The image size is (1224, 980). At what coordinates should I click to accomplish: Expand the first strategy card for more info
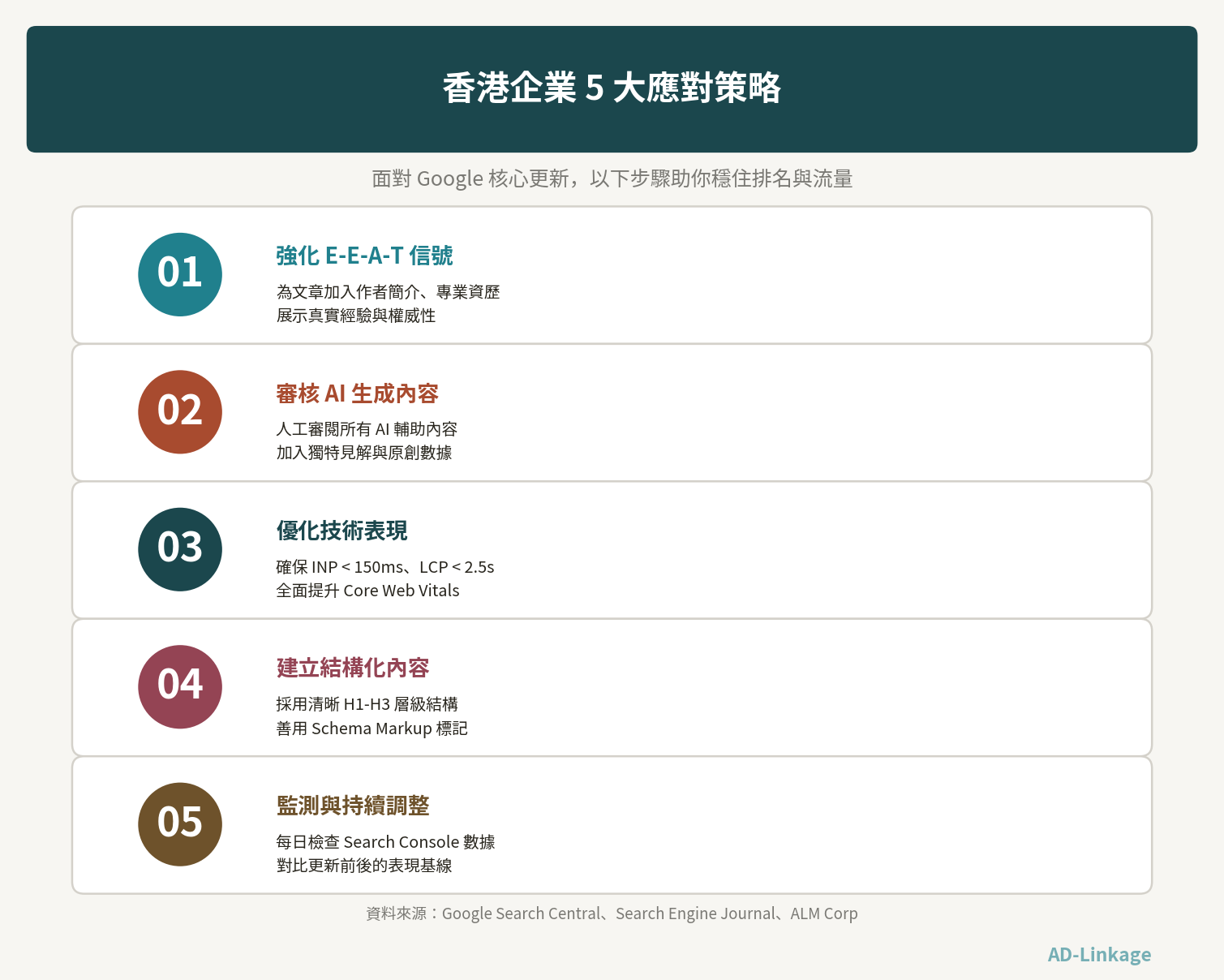pyautogui.click(x=612, y=273)
